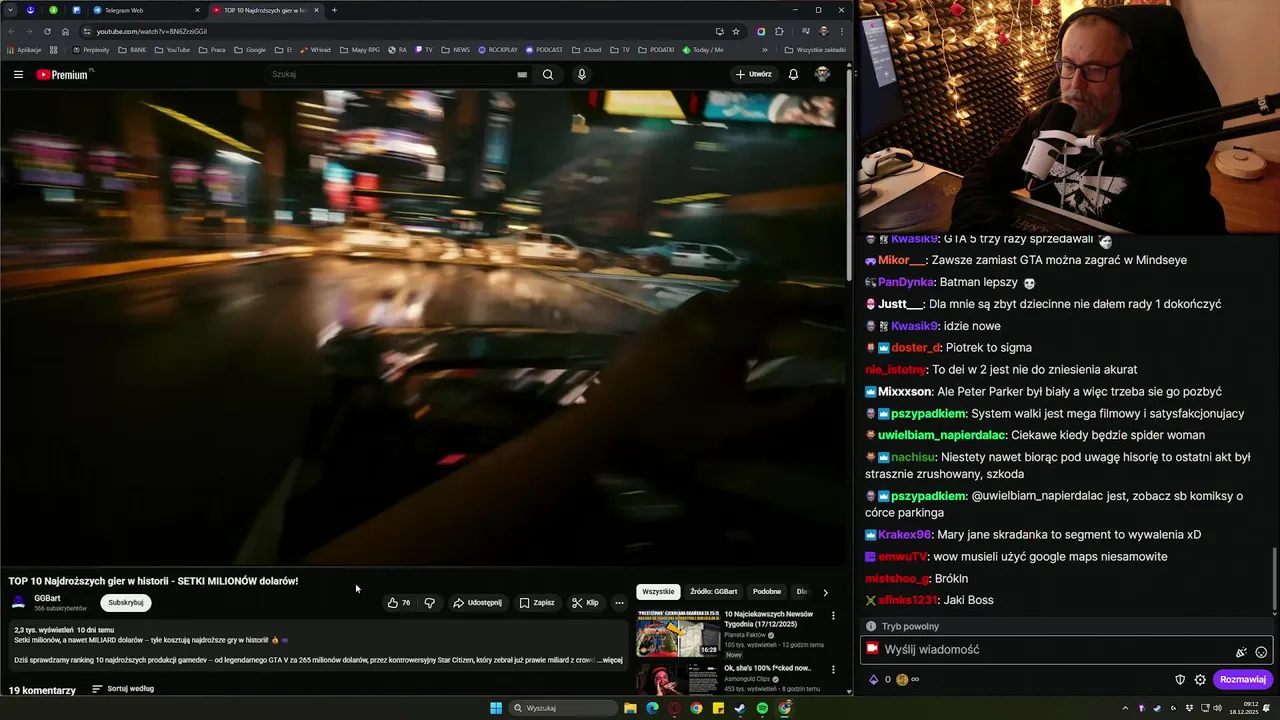Open chat settings gear icon
This screenshot has height=720, width=1280.
point(1200,680)
